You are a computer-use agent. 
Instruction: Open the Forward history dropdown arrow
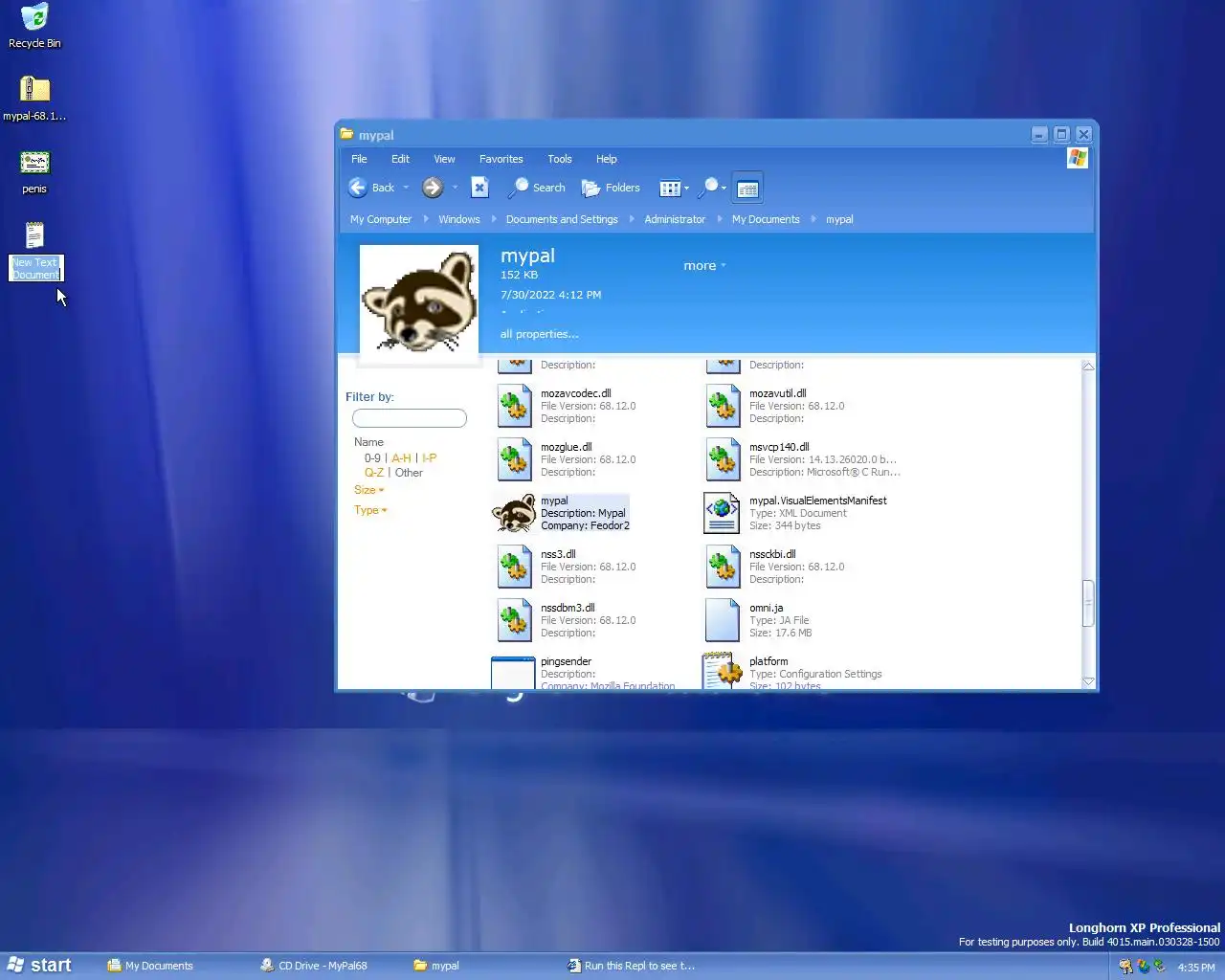click(455, 188)
